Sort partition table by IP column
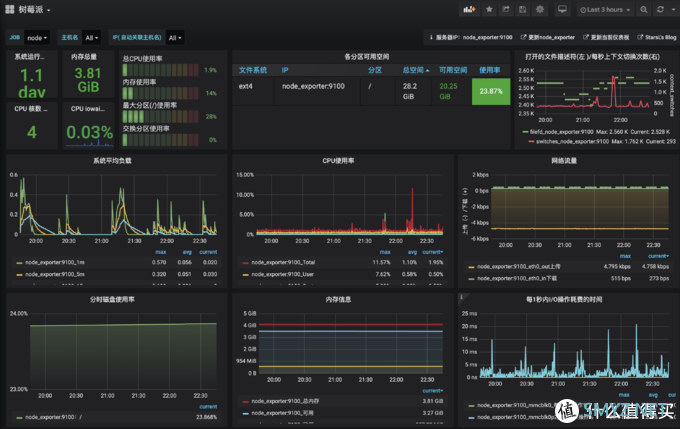 pos(285,70)
